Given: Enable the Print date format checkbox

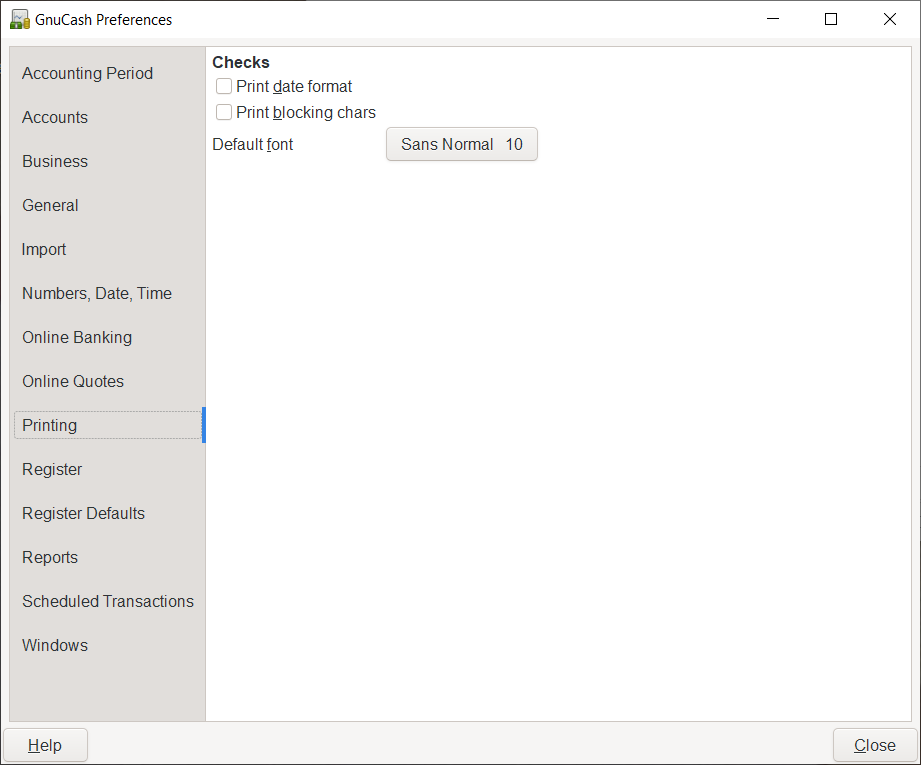Looking at the screenshot, I should (x=224, y=87).
